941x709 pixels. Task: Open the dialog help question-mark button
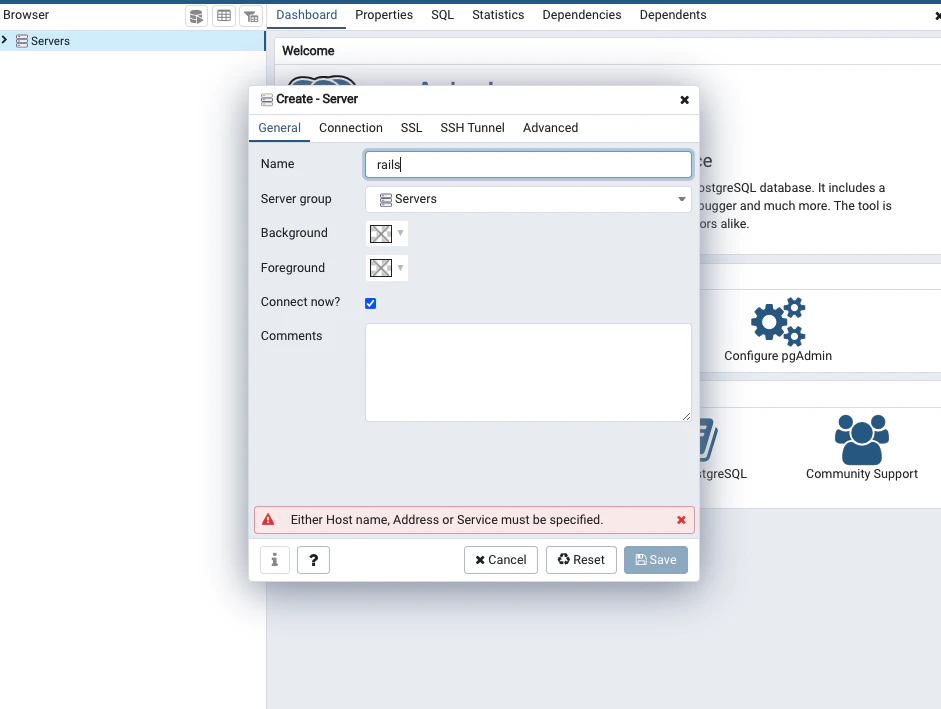313,560
